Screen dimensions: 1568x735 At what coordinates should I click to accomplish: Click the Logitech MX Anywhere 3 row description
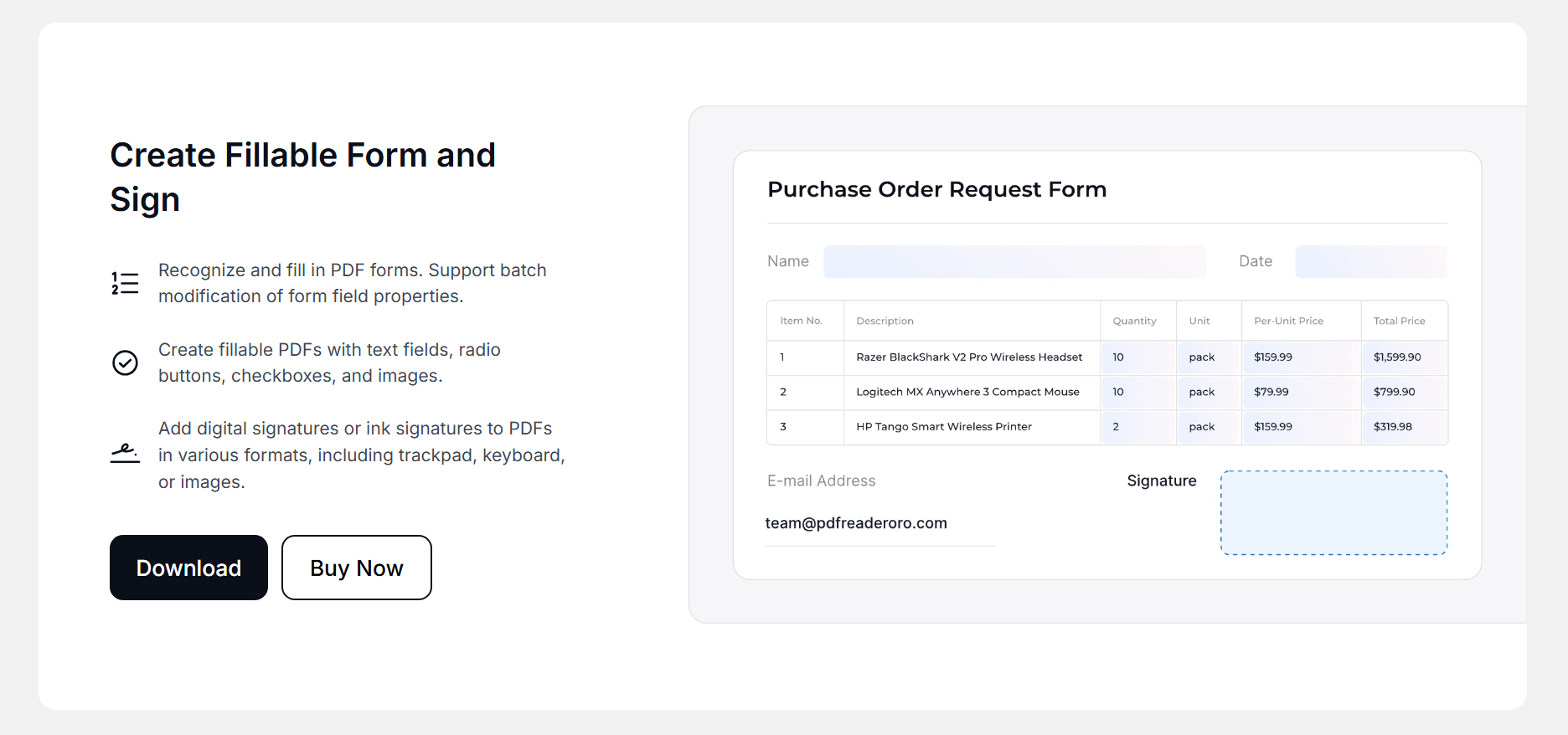[x=968, y=392]
